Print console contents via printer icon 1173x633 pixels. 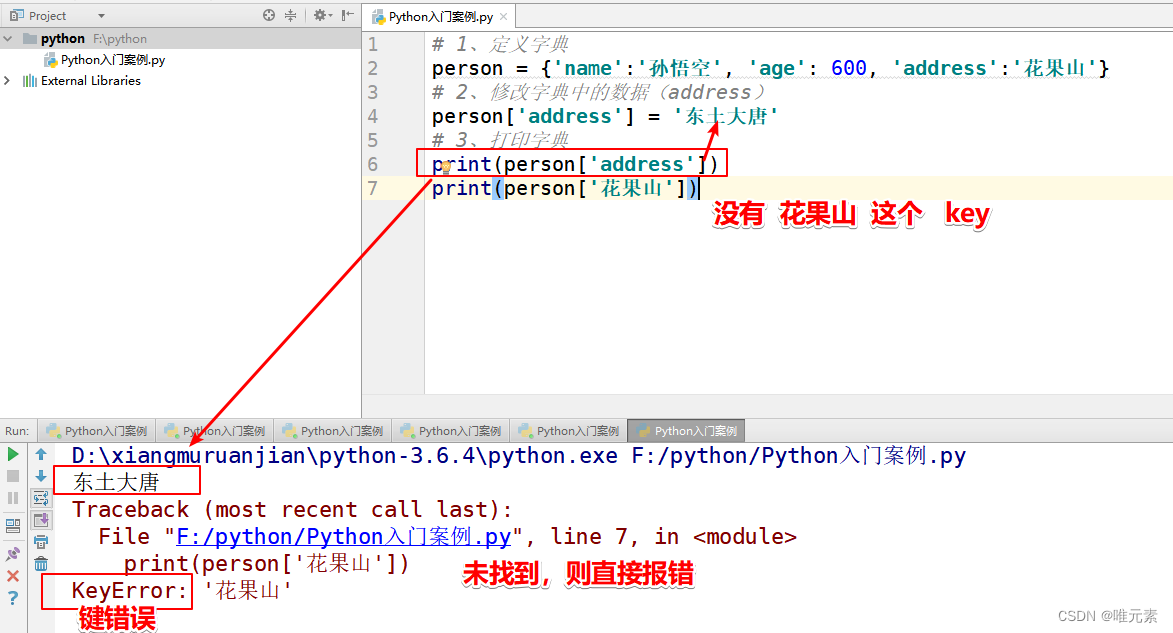(39, 544)
